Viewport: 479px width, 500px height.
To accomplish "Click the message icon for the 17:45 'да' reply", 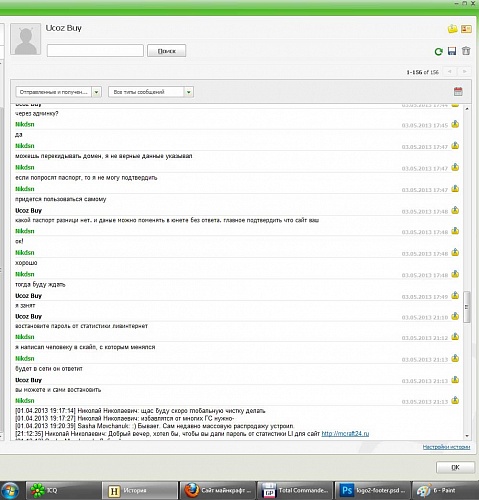I will tap(455, 124).
